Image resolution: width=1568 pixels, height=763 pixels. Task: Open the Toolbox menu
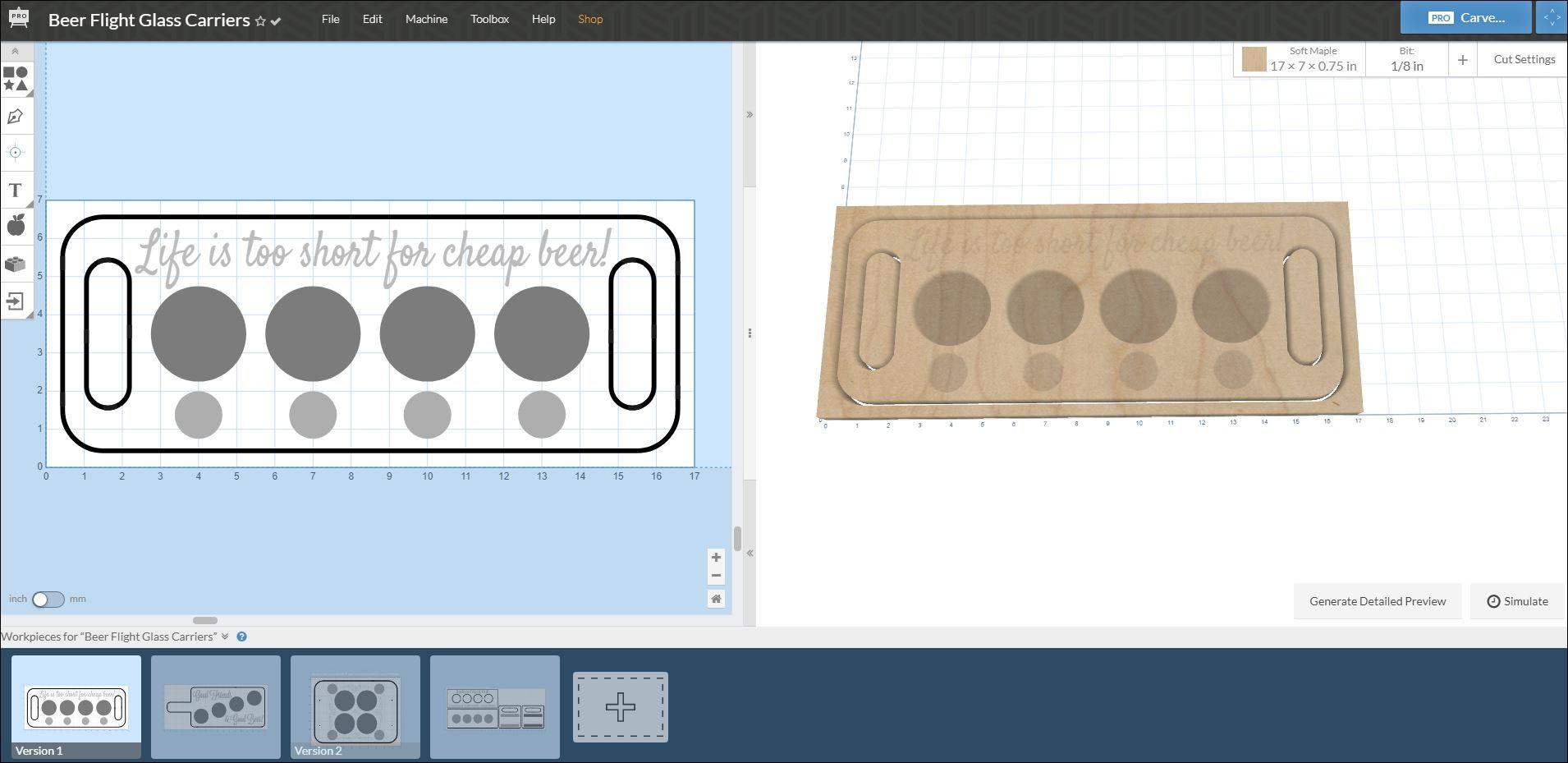490,19
